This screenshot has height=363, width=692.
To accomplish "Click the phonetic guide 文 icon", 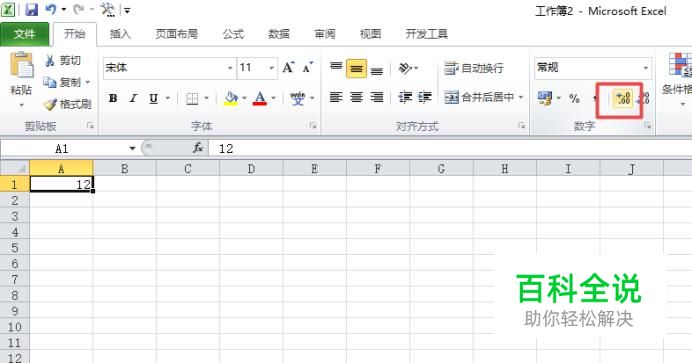I will coord(297,98).
